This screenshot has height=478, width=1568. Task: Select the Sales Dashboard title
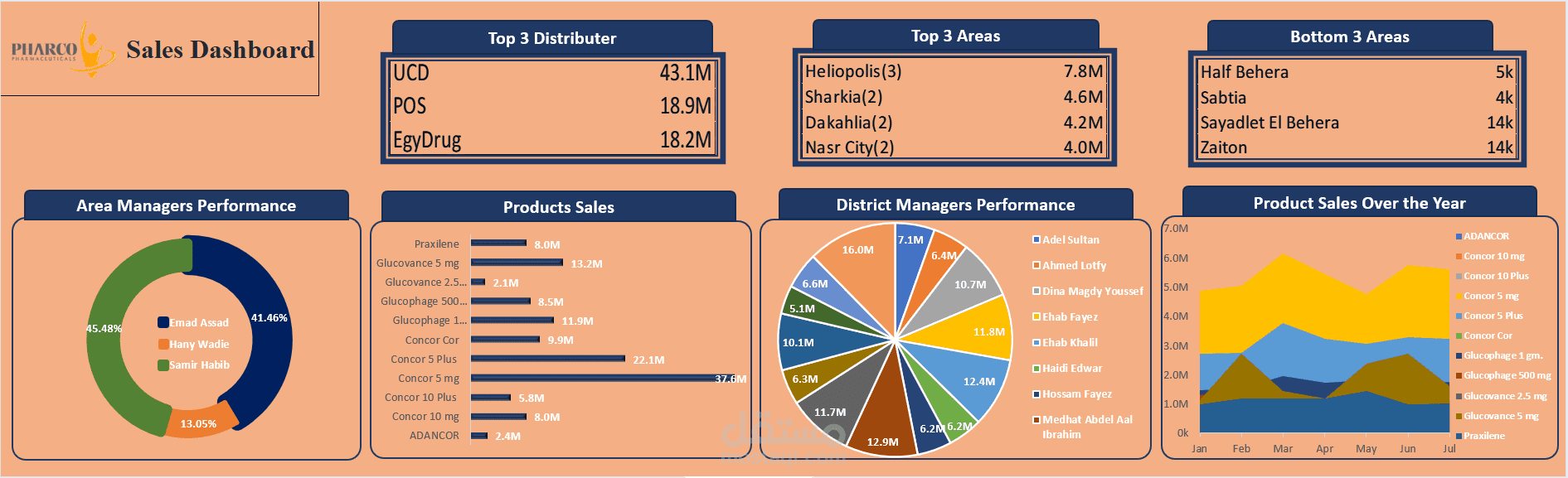point(221,50)
